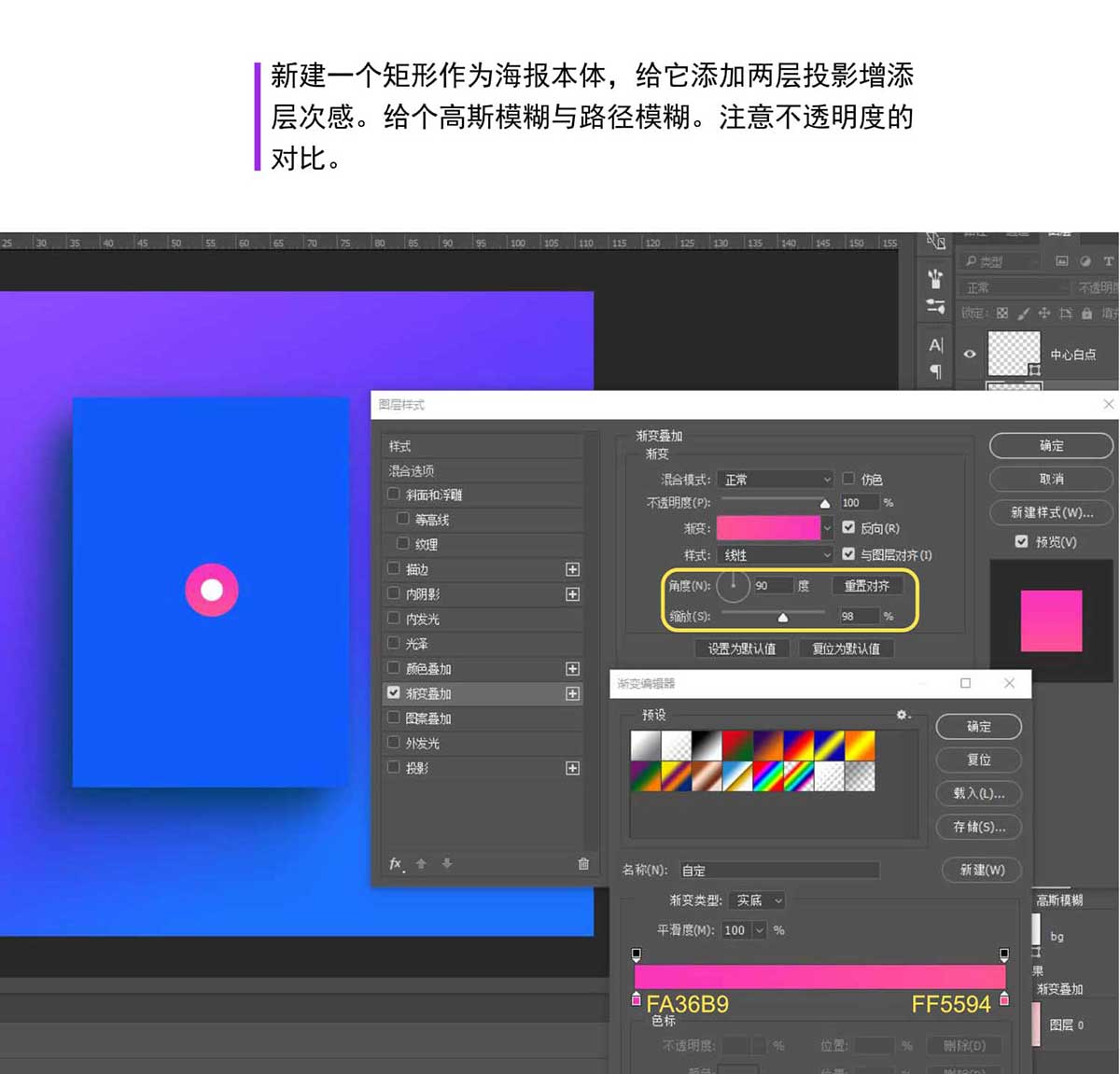Viewport: 1120px width, 1074px height.
Task: Open 平滑度 dropdown arrow
Action: coord(760,930)
